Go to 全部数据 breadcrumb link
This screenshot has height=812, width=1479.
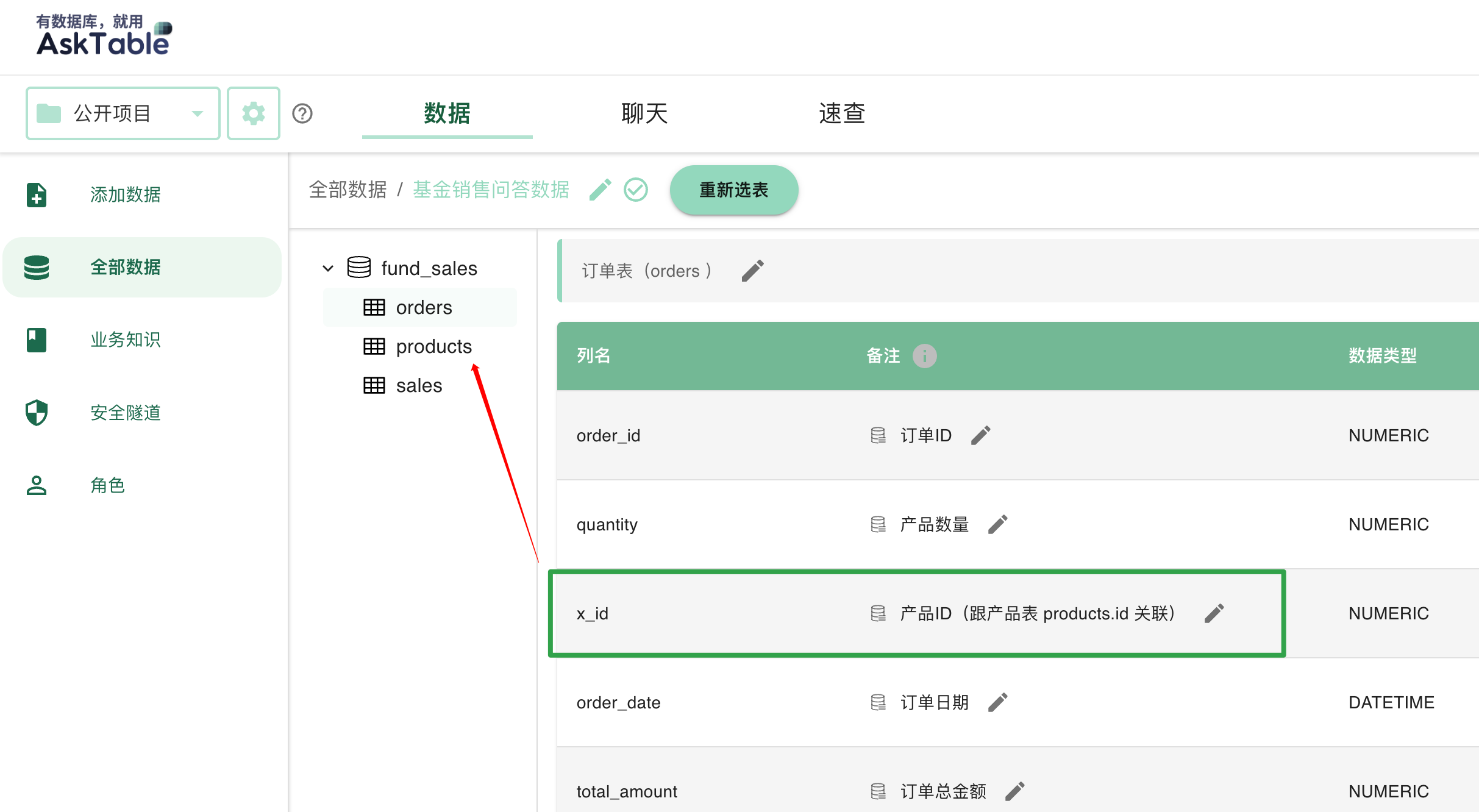click(x=347, y=190)
